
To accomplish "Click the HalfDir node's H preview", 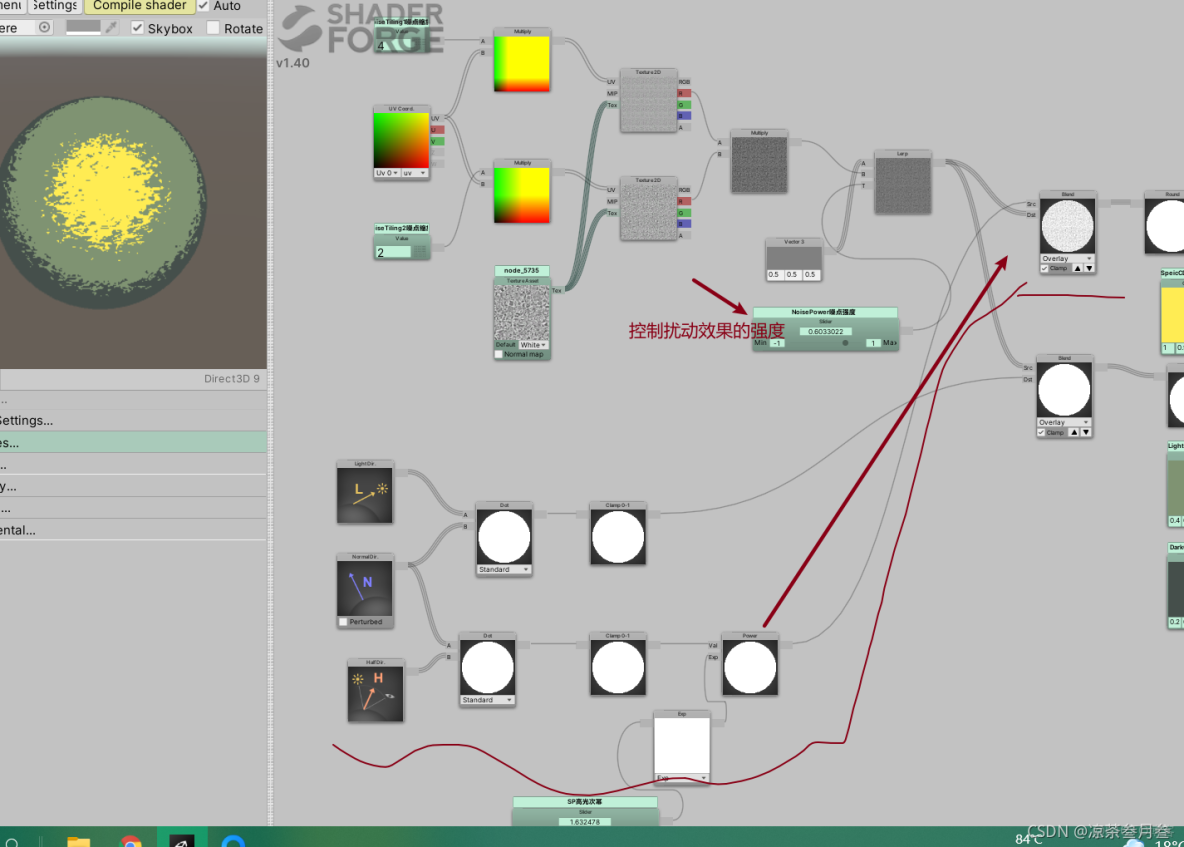I will [x=375, y=690].
